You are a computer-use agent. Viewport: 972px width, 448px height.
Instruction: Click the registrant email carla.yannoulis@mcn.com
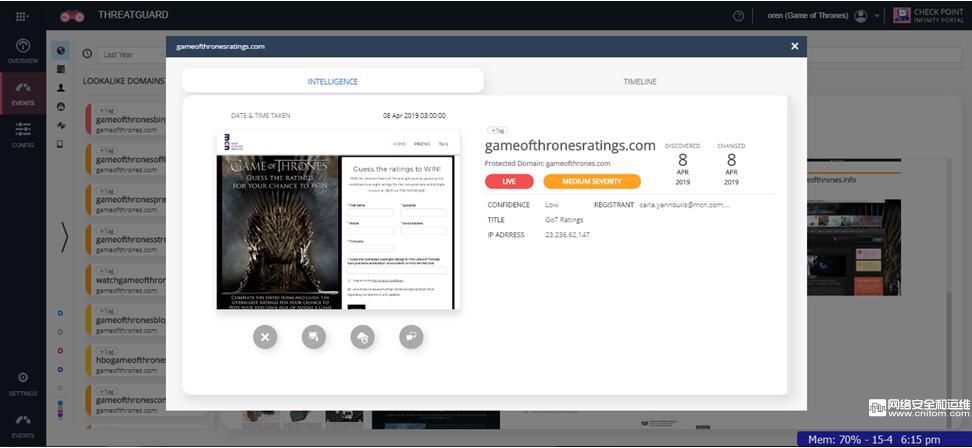point(685,204)
